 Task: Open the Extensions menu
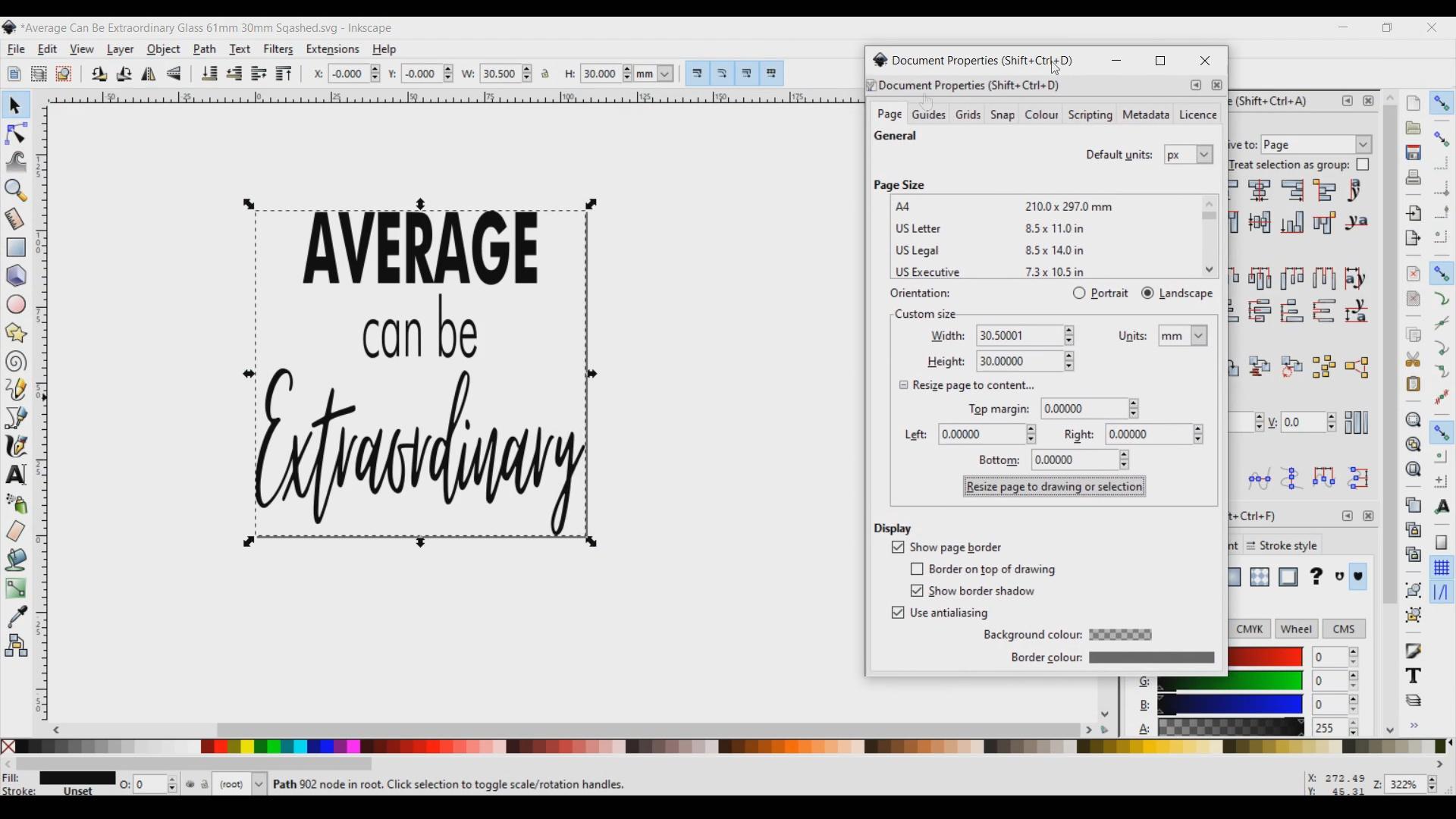333,50
